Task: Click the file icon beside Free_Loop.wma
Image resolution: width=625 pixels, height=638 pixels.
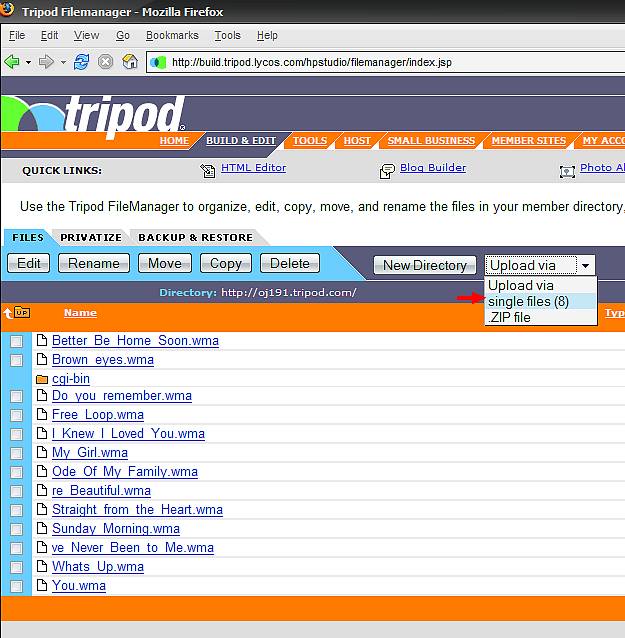Action: [x=42, y=414]
